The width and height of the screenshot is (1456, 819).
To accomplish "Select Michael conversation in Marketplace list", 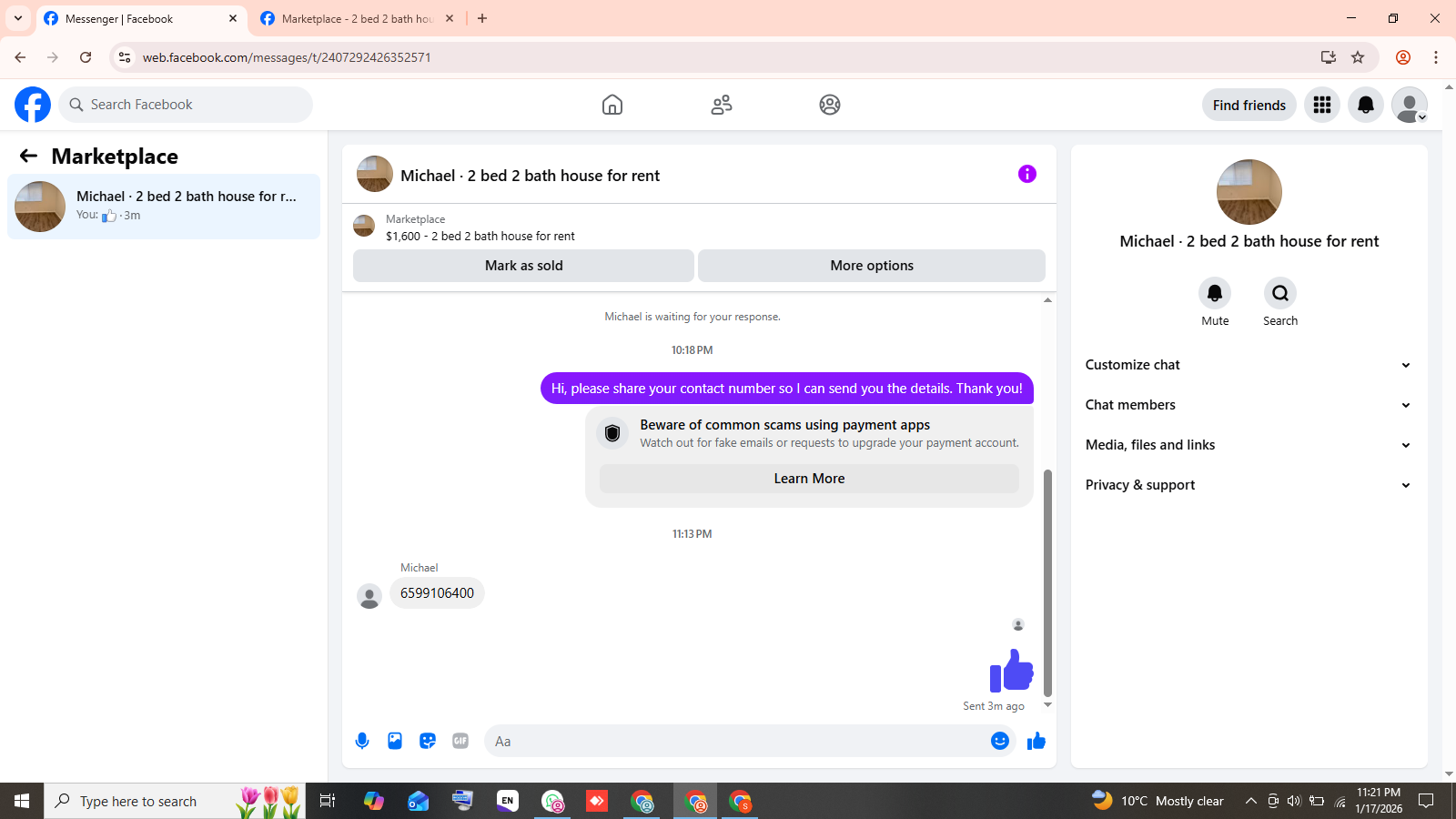I will (164, 207).
